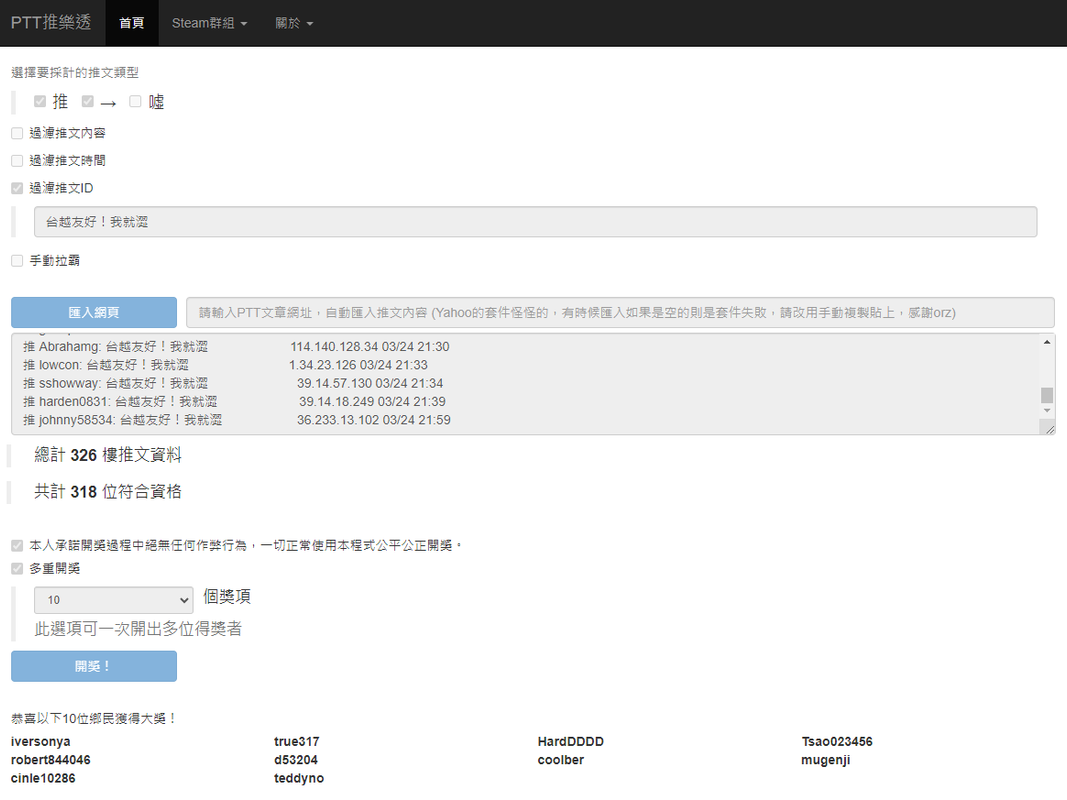This screenshot has height=800, width=1067.
Task: Enable the 手動拉霸 checkbox
Action: pos(17,261)
